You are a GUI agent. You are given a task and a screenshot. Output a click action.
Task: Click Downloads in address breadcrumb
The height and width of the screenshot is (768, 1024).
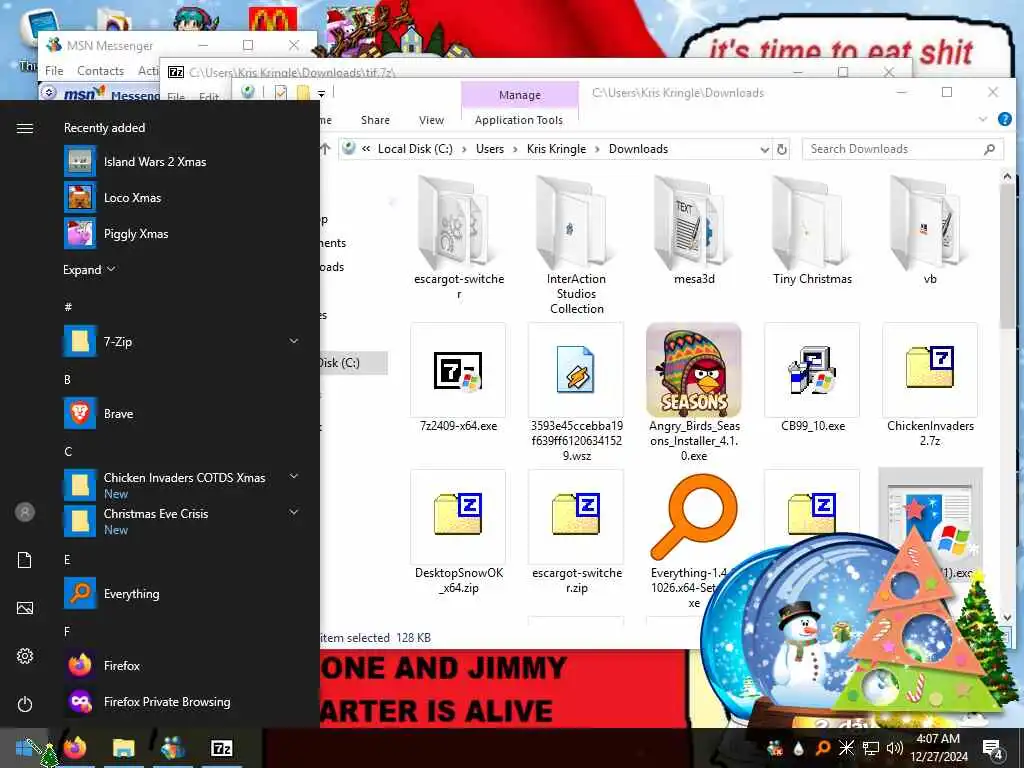638,149
